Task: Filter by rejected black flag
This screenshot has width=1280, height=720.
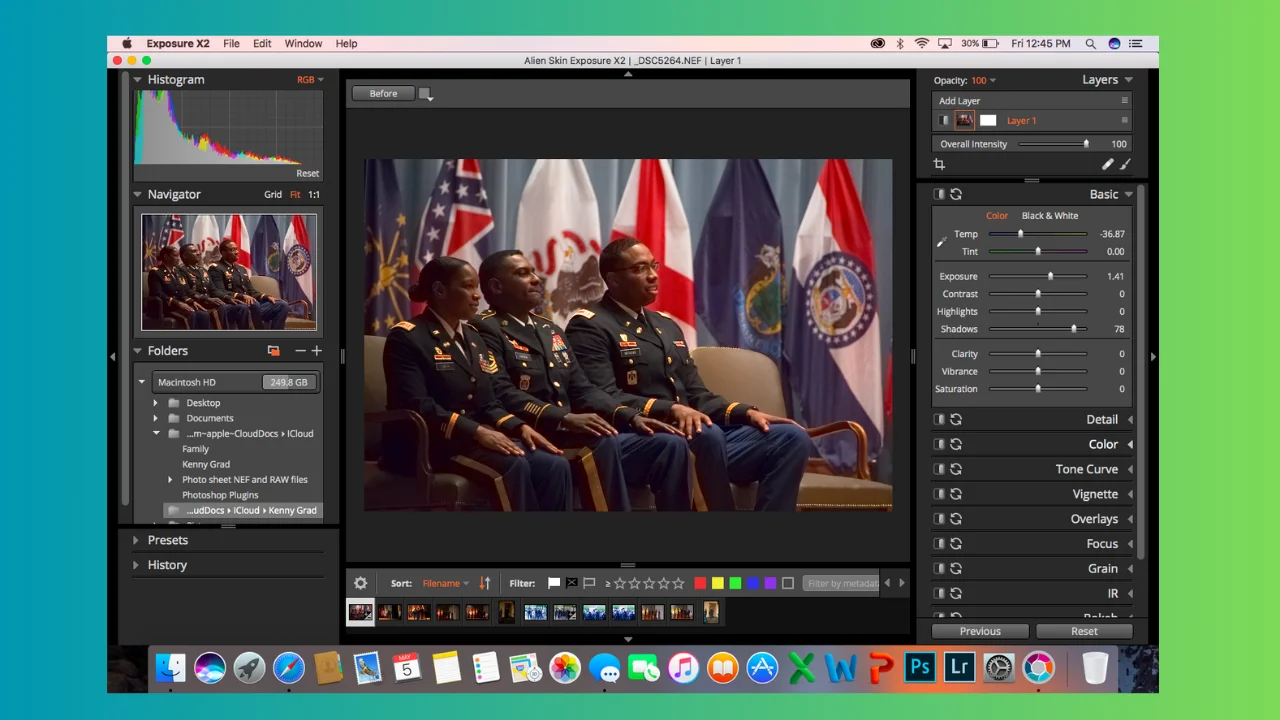Action: [x=572, y=583]
